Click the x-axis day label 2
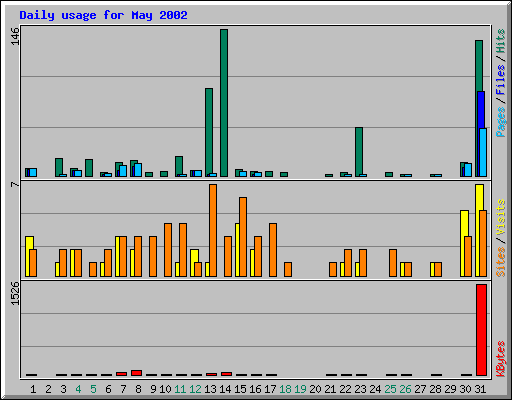 pos(48,389)
